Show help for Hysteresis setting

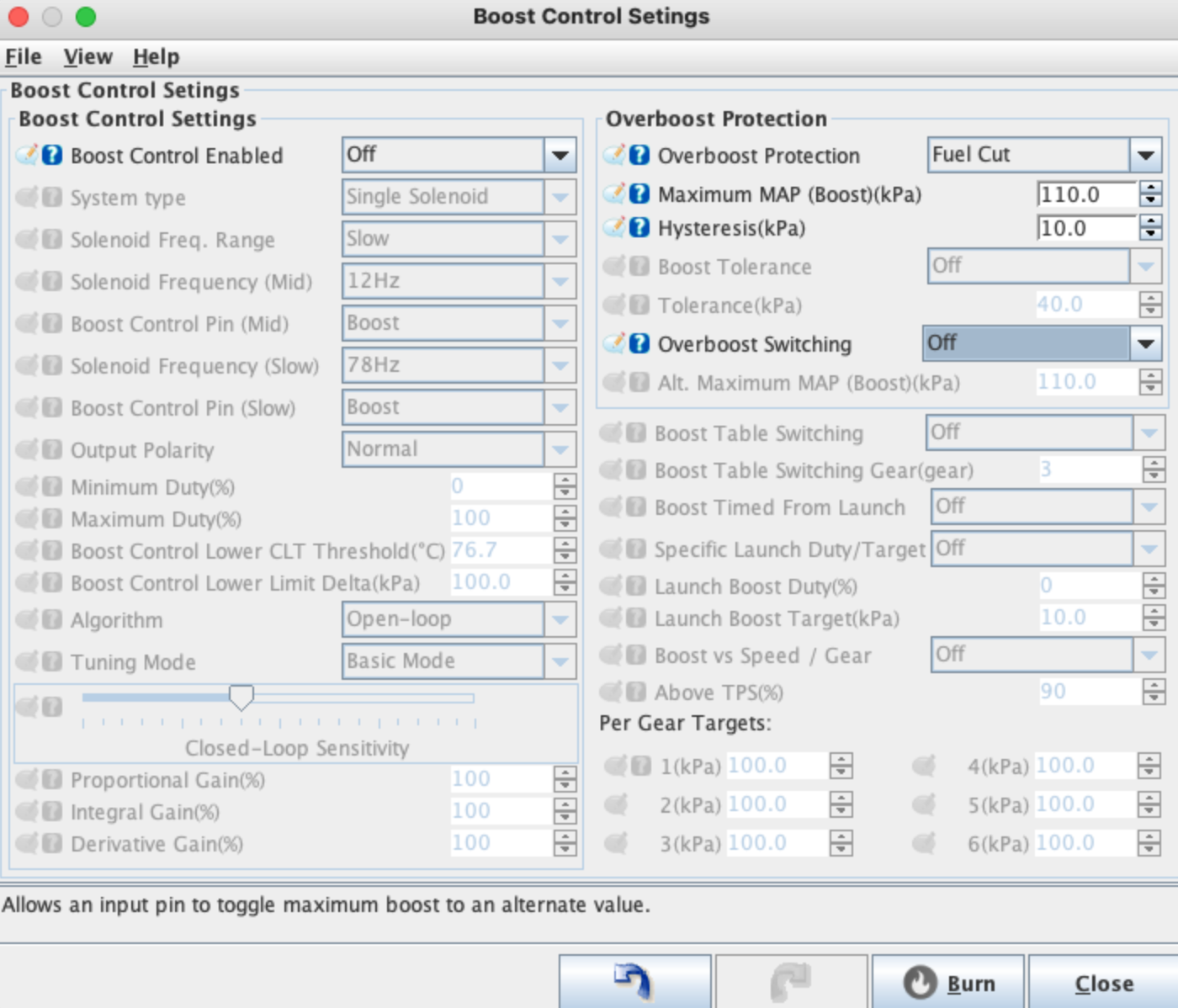(638, 227)
